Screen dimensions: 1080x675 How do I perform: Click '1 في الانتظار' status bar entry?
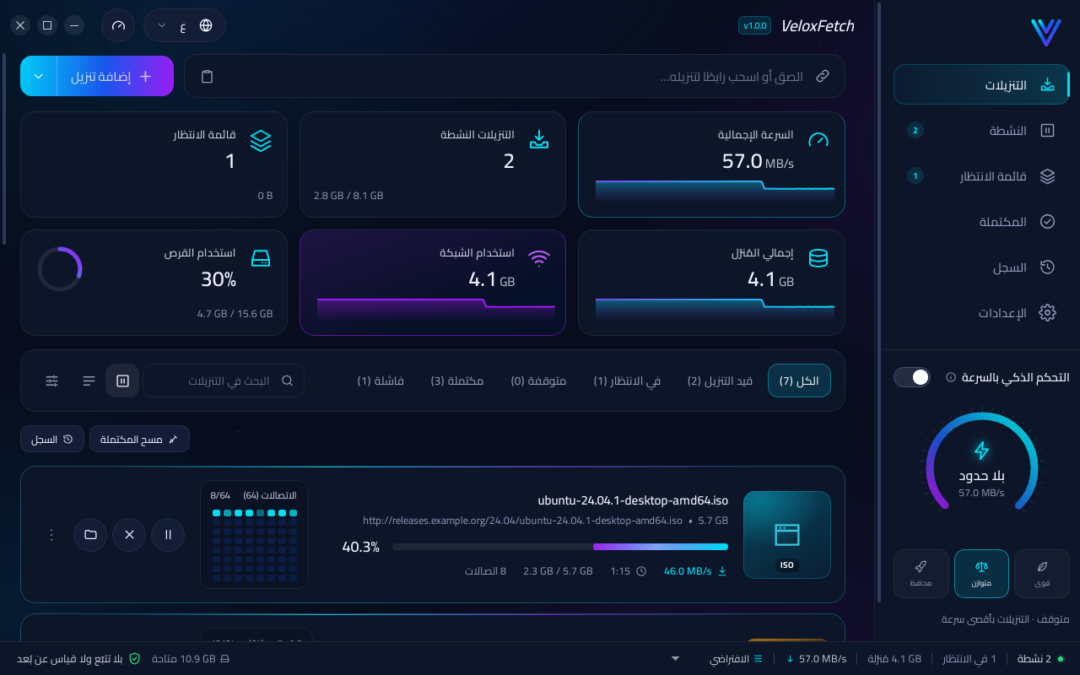pyautogui.click(x=969, y=658)
